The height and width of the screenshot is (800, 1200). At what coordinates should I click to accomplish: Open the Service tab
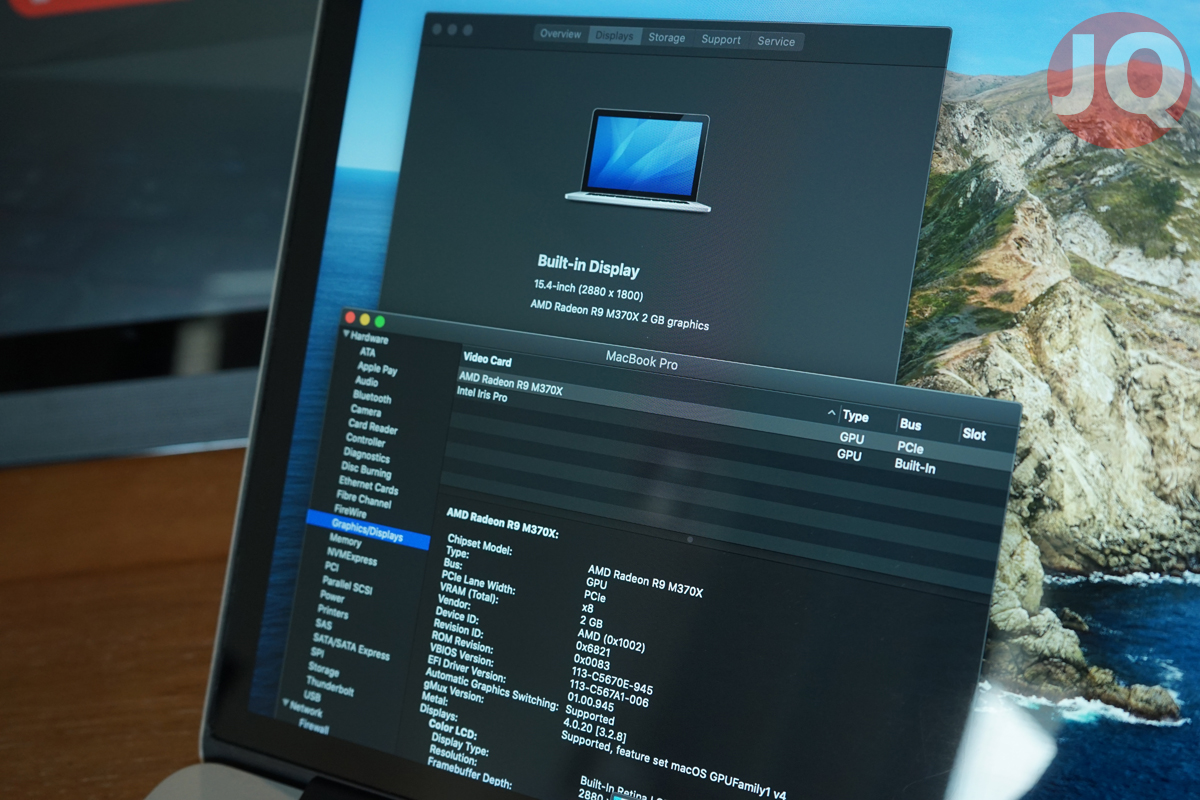coord(776,42)
